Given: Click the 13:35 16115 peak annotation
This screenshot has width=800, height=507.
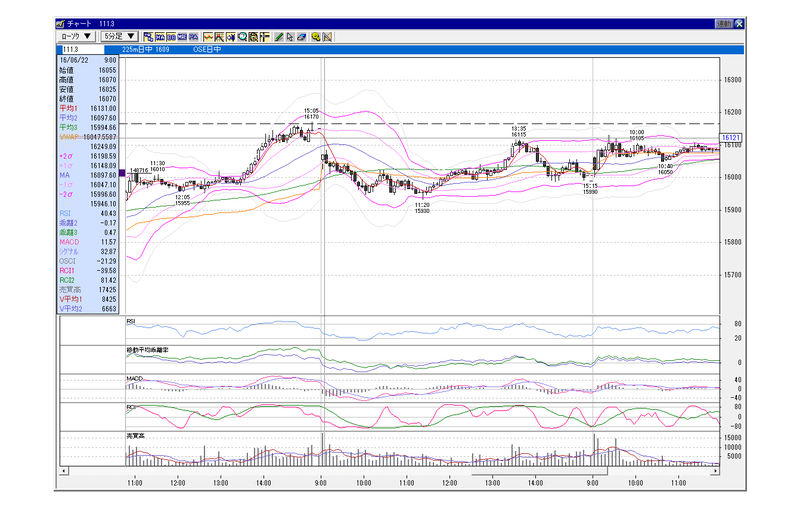Looking at the screenshot, I should pos(519,132).
